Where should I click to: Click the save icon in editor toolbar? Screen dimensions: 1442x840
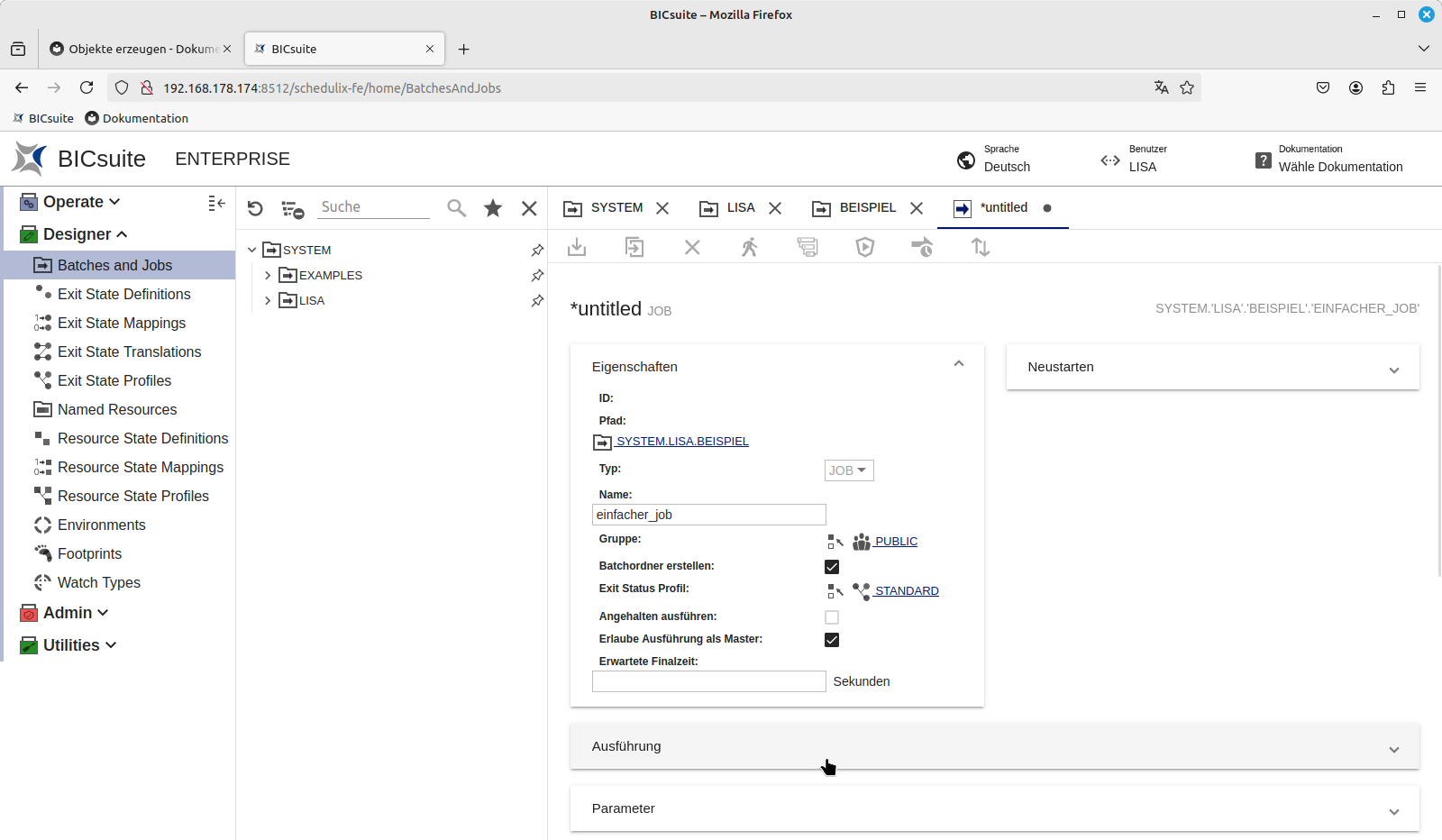click(x=577, y=247)
